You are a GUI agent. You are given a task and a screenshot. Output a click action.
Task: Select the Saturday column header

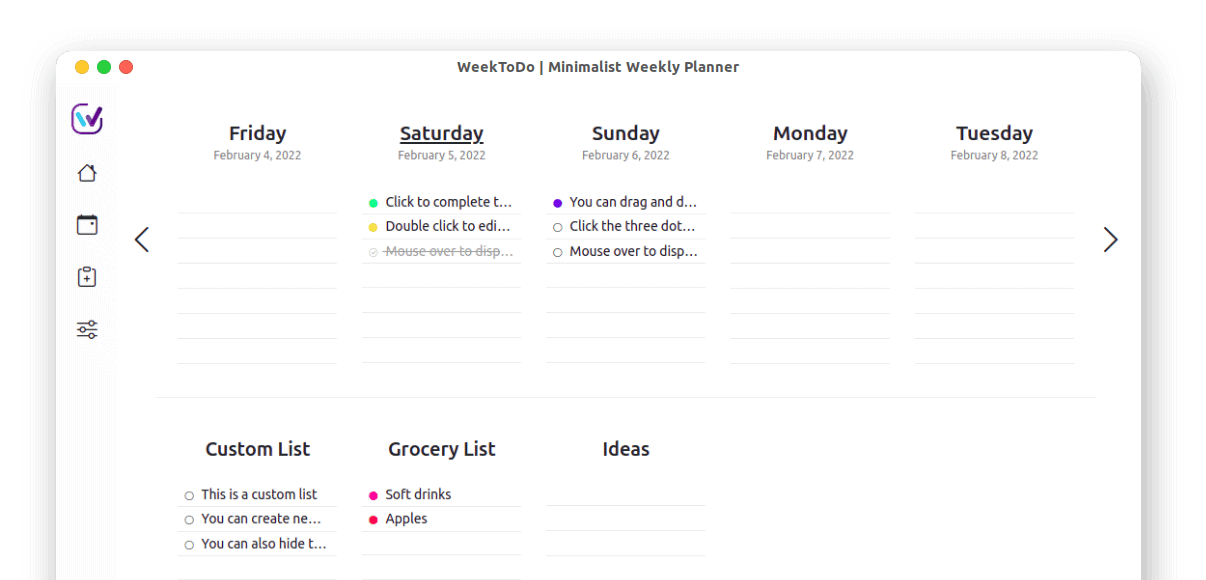[x=441, y=133]
